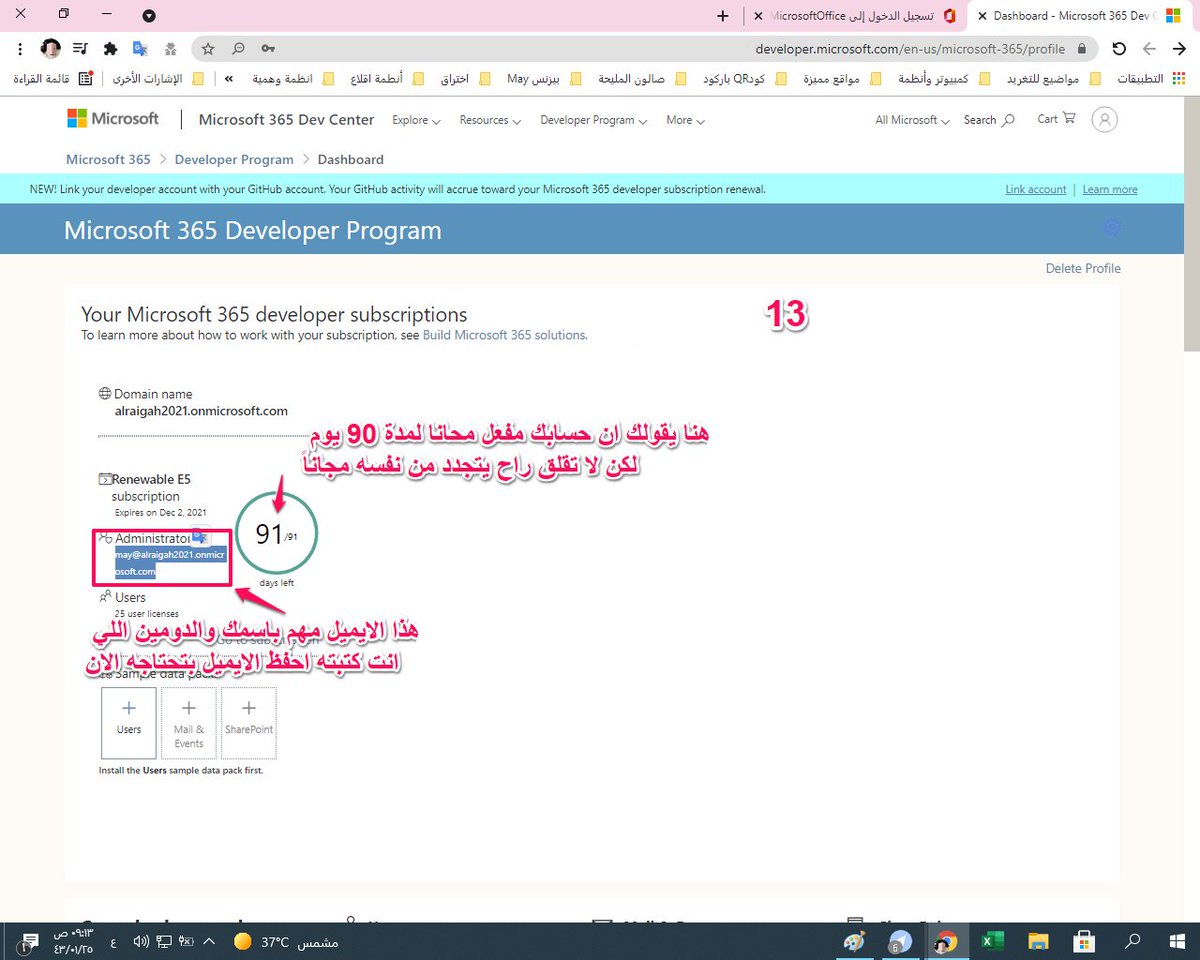Viewport: 1200px width, 960px height.
Task: Click browser arrow pointing right
Action: pyautogui.click(x=1179, y=48)
